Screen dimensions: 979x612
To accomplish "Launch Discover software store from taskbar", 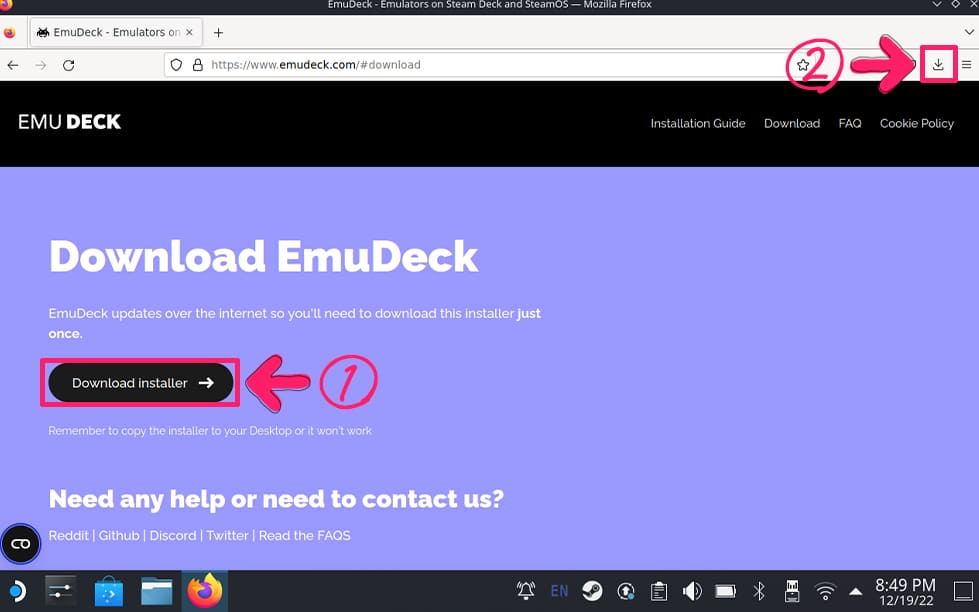I will pyautogui.click(x=109, y=591).
